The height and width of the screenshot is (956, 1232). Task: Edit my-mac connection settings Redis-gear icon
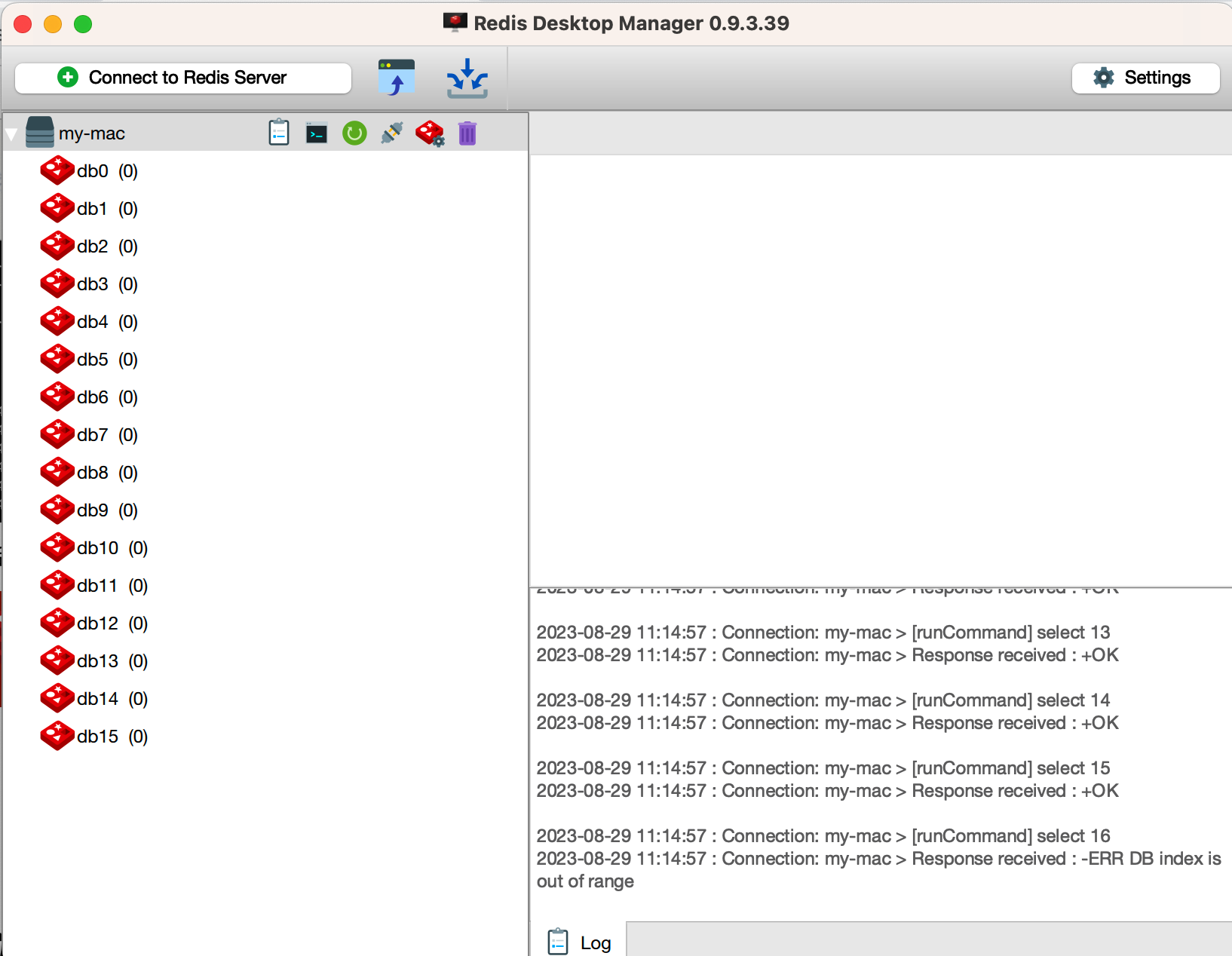tap(431, 133)
